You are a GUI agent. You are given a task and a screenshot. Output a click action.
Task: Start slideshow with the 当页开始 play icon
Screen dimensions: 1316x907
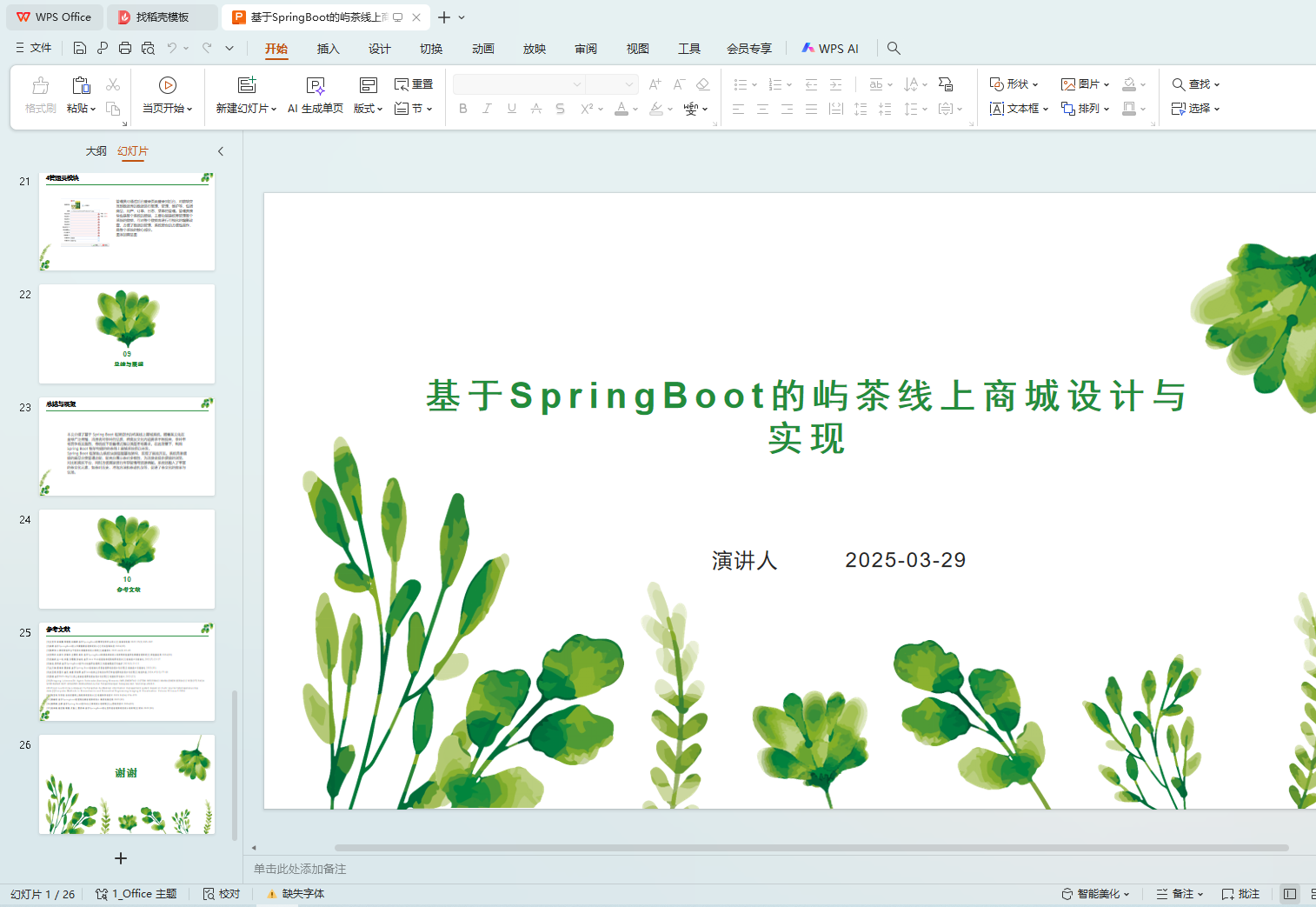pyautogui.click(x=168, y=85)
